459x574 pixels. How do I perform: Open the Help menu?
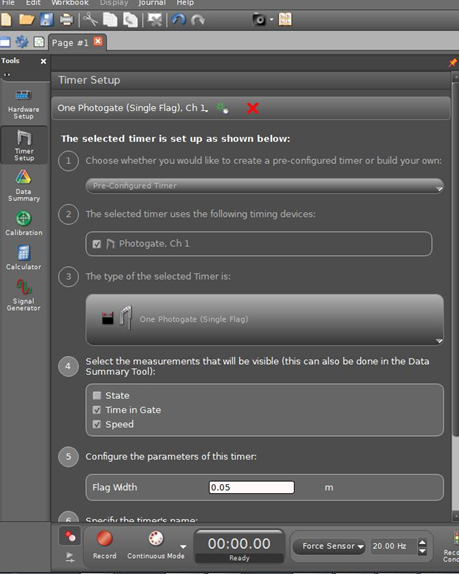tap(185, 3)
